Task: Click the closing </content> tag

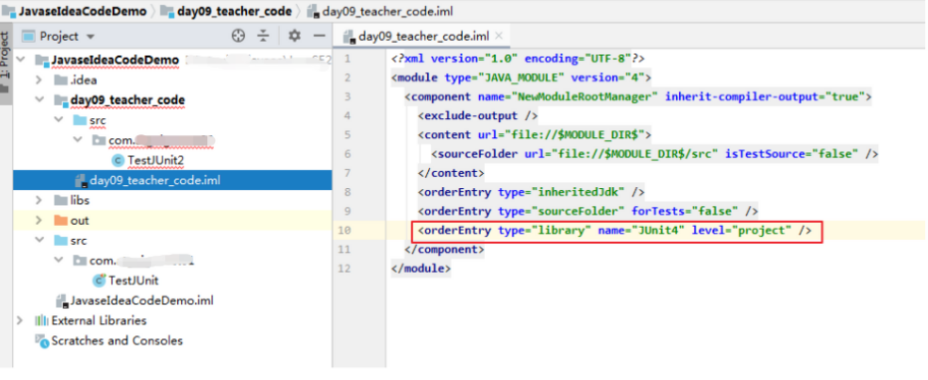Action: 451,173
